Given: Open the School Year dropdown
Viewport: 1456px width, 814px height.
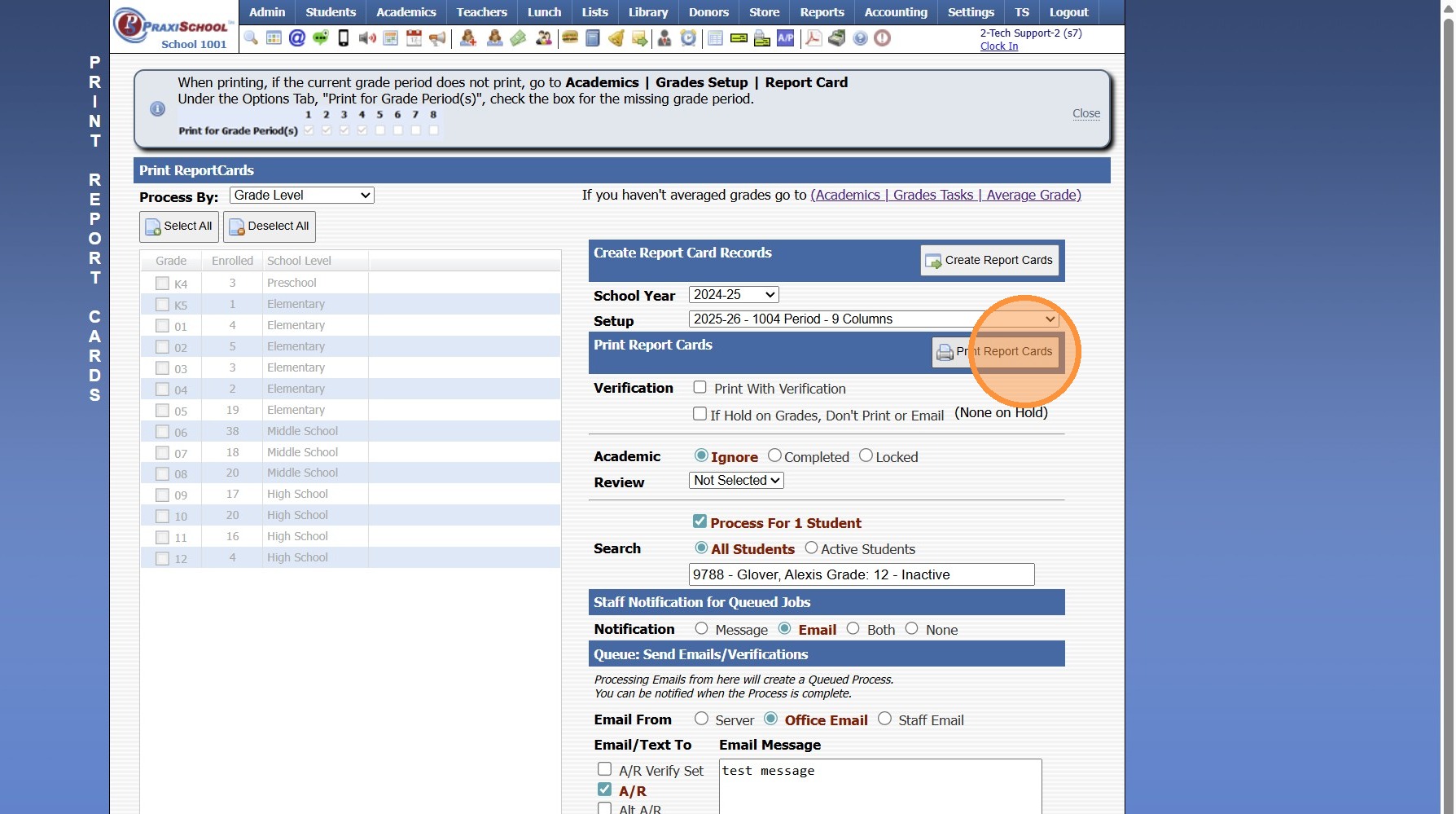Looking at the screenshot, I should [x=734, y=295].
